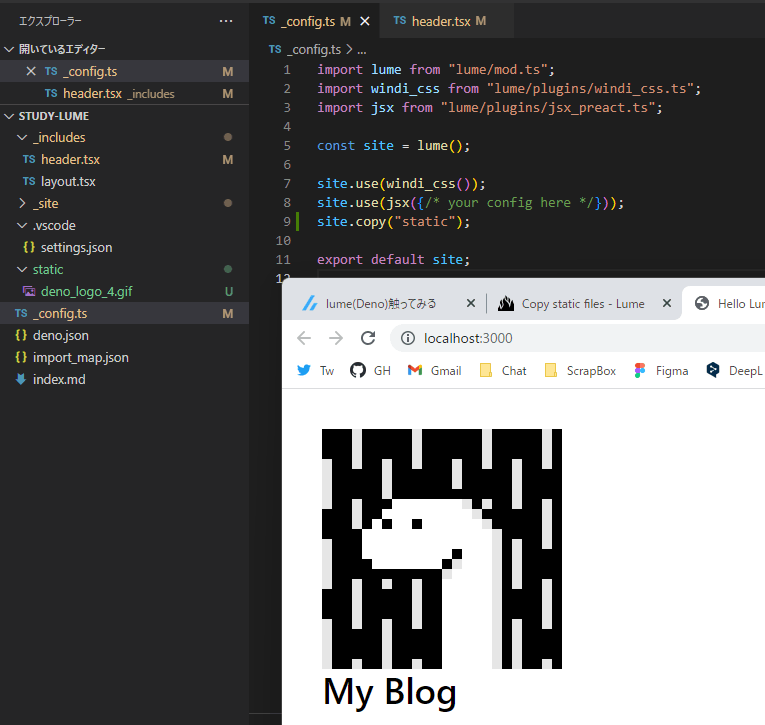Open the Gmail bookmark
Image resolution: width=765 pixels, height=725 pixels.
pyautogui.click(x=434, y=371)
